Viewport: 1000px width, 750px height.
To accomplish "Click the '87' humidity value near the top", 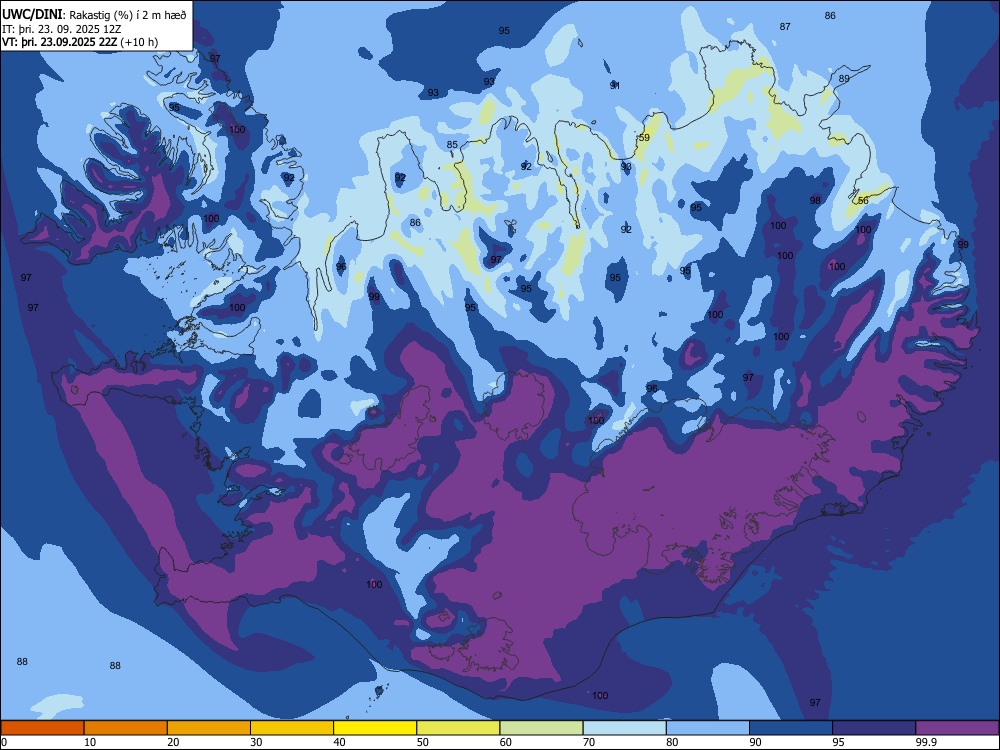I will tap(785, 27).
